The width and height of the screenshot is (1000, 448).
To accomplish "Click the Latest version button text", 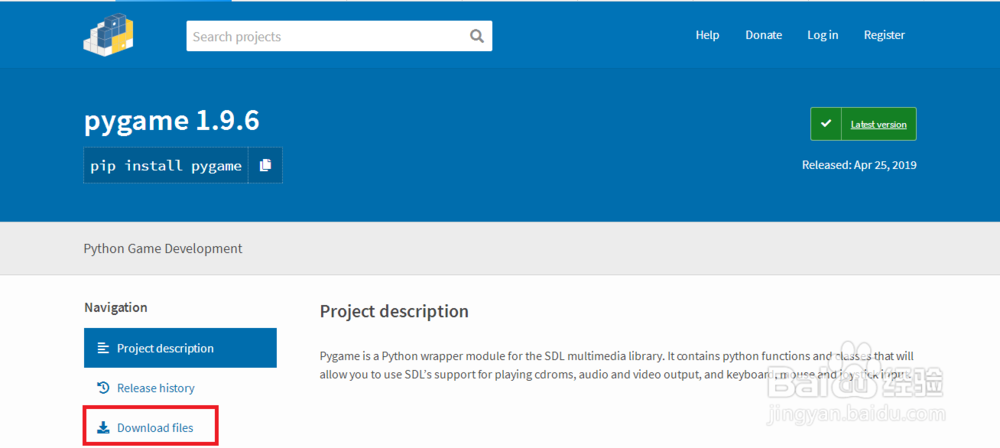I will coord(878,124).
